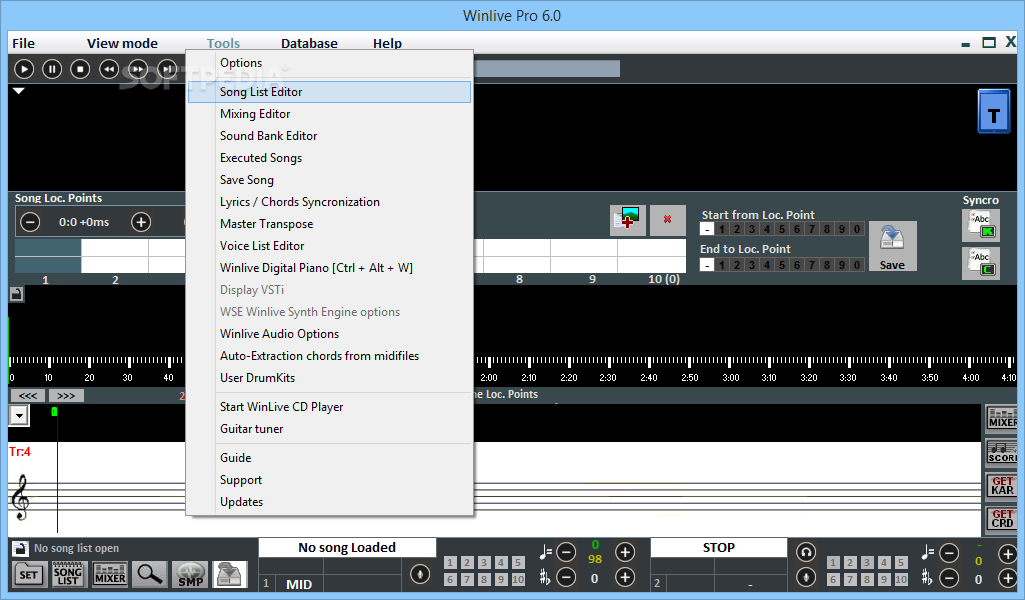Decrease player 2 transpose with minus
The width and height of the screenshot is (1025, 600).
tap(949, 578)
